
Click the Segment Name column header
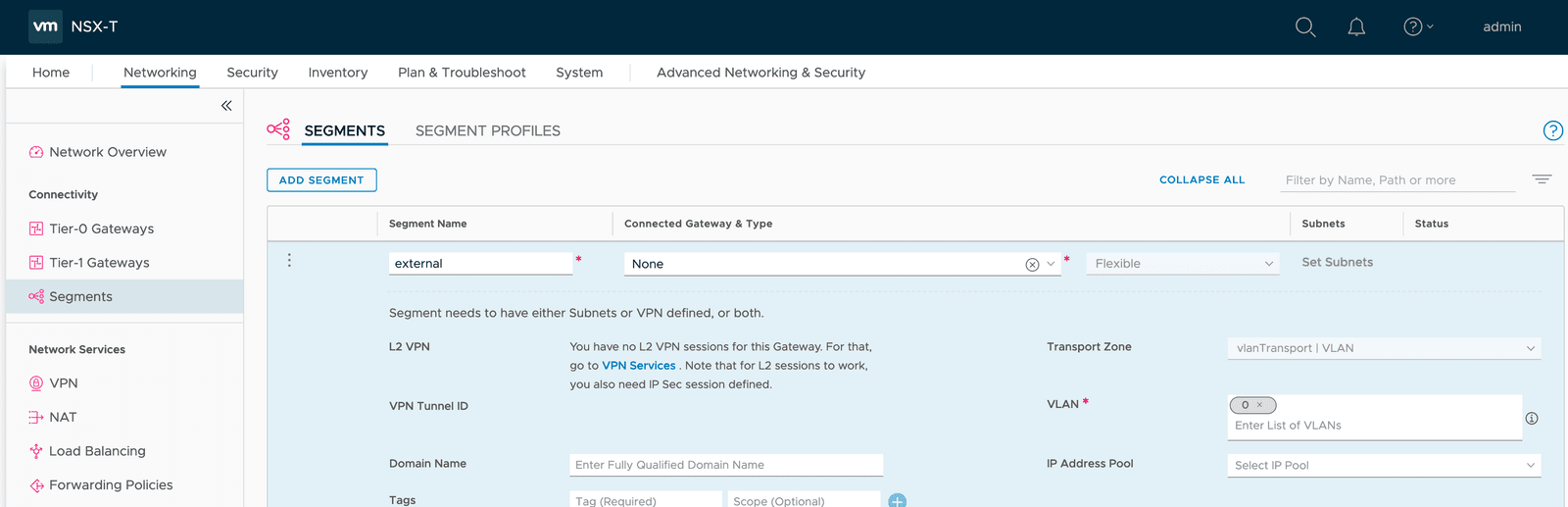tap(427, 224)
